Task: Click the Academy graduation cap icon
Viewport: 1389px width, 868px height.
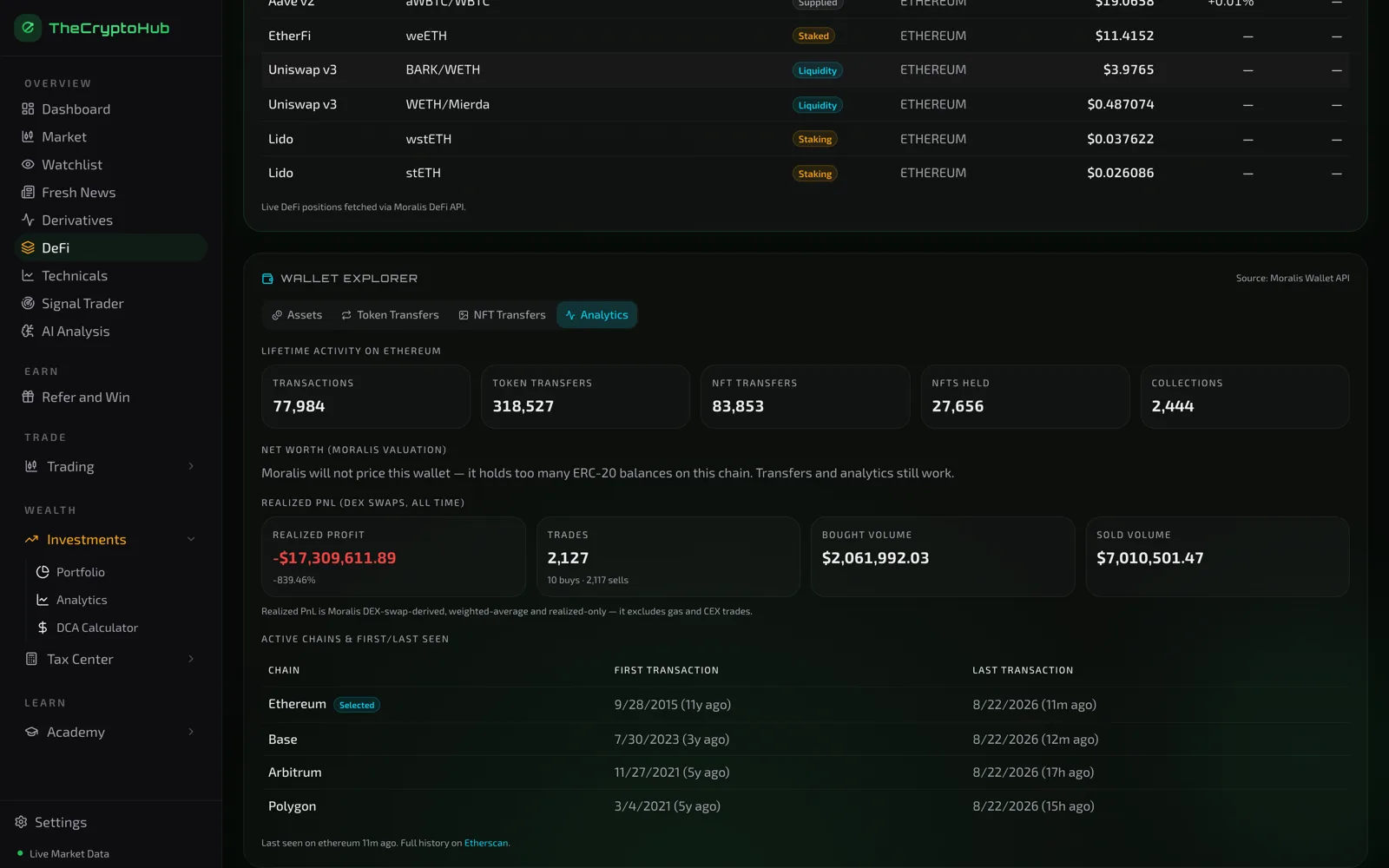Action: click(31, 733)
